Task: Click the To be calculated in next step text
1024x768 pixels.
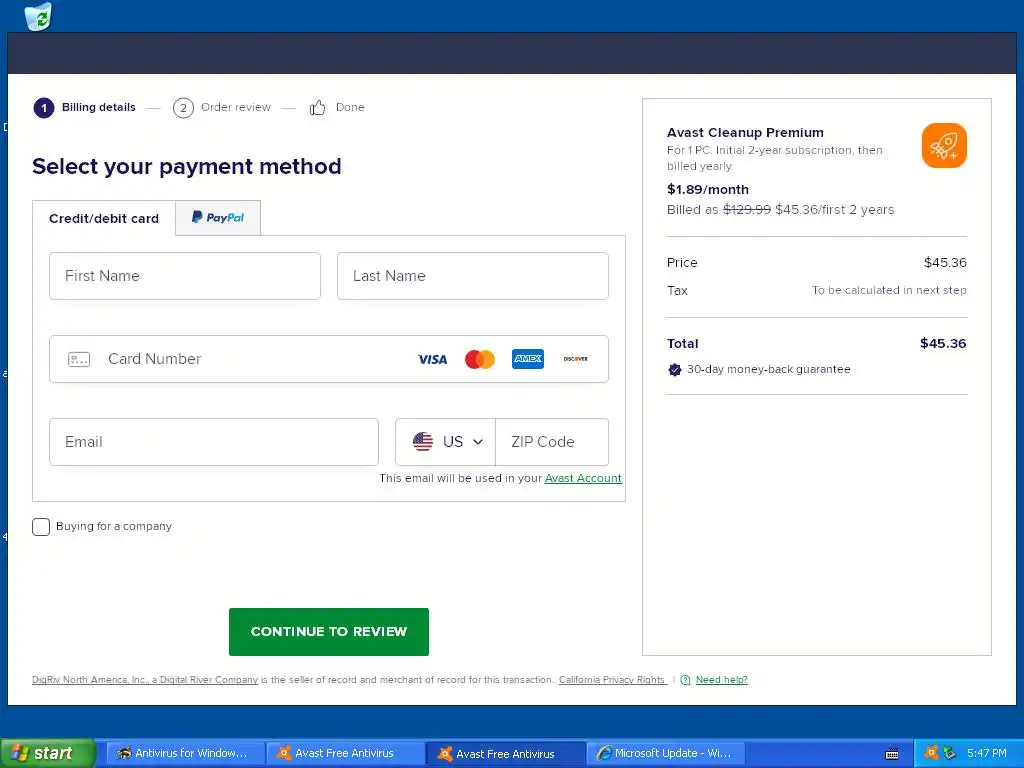Action: tap(889, 290)
